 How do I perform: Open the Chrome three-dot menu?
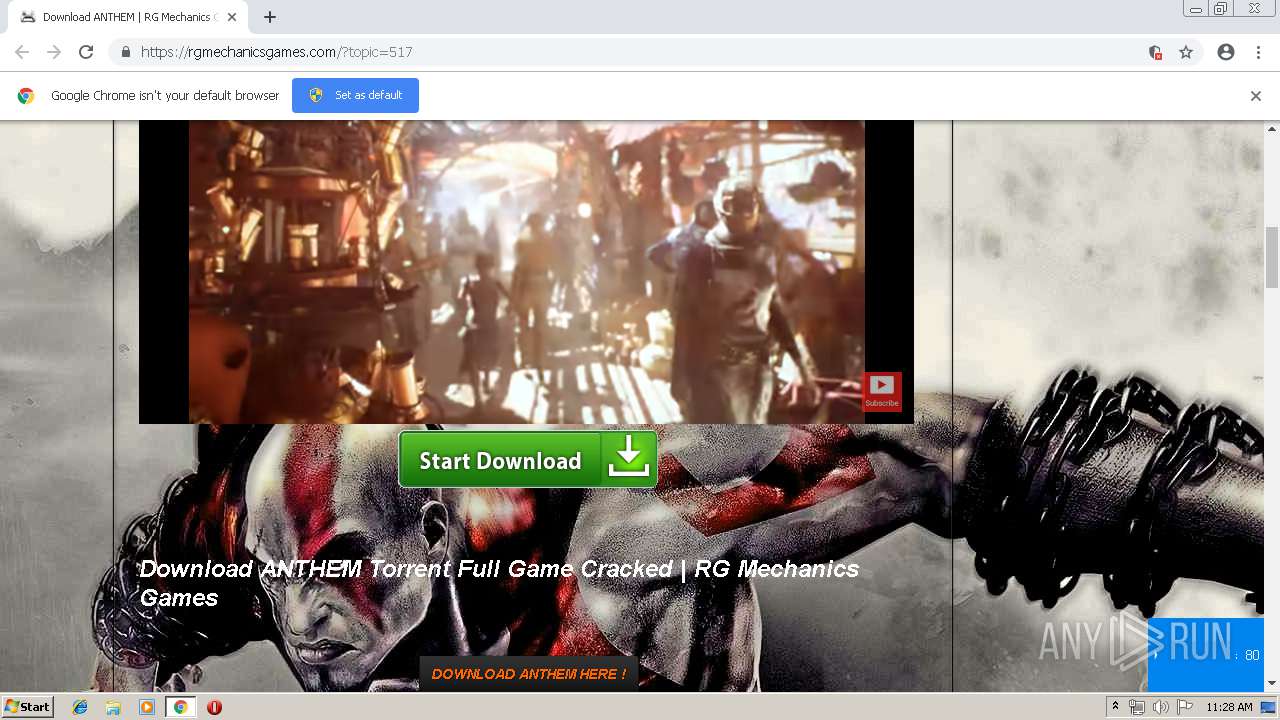[1258, 52]
